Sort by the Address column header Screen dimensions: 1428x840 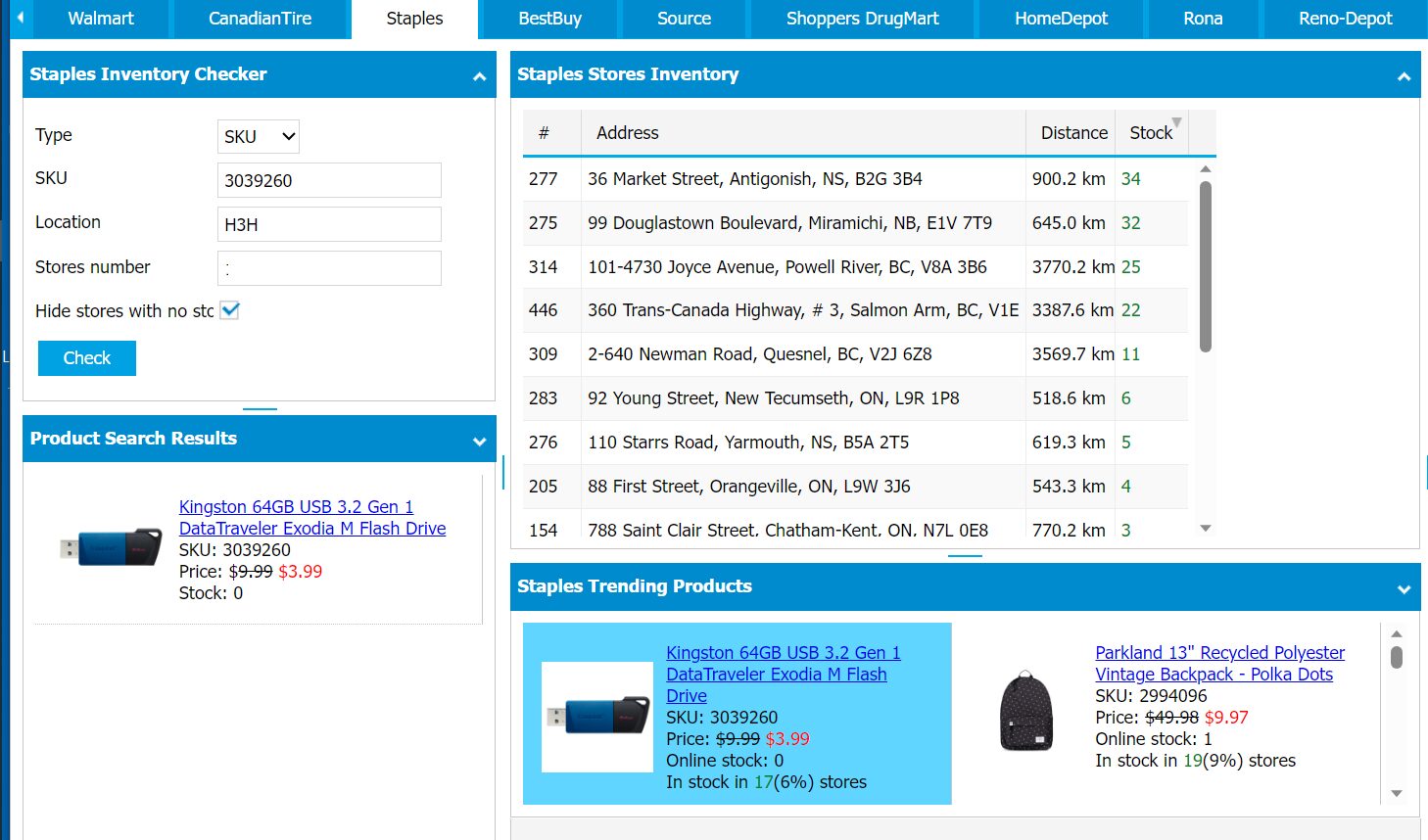[x=803, y=133]
